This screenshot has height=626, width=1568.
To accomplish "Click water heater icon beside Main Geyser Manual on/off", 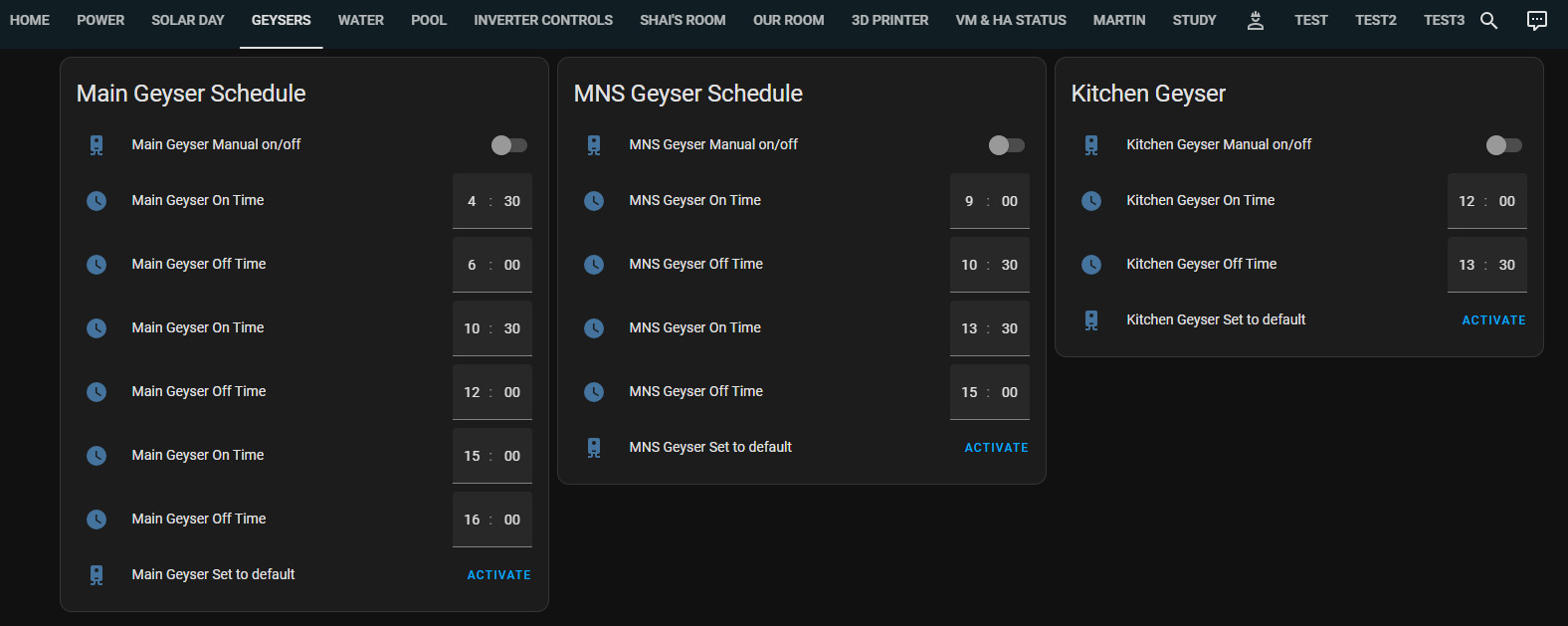I will (x=97, y=145).
